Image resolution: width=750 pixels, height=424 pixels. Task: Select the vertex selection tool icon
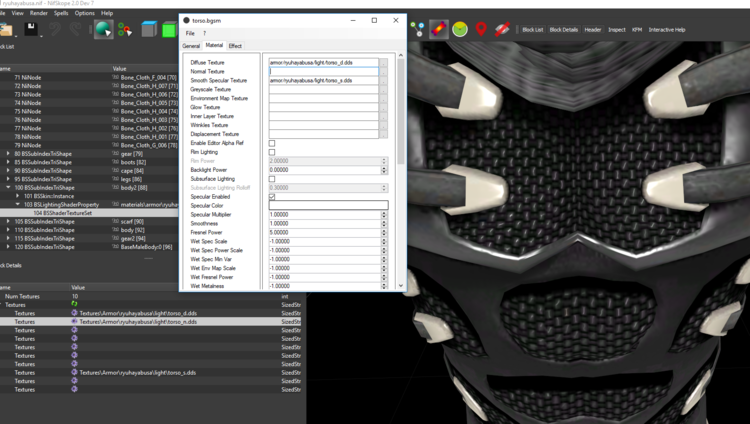125,30
